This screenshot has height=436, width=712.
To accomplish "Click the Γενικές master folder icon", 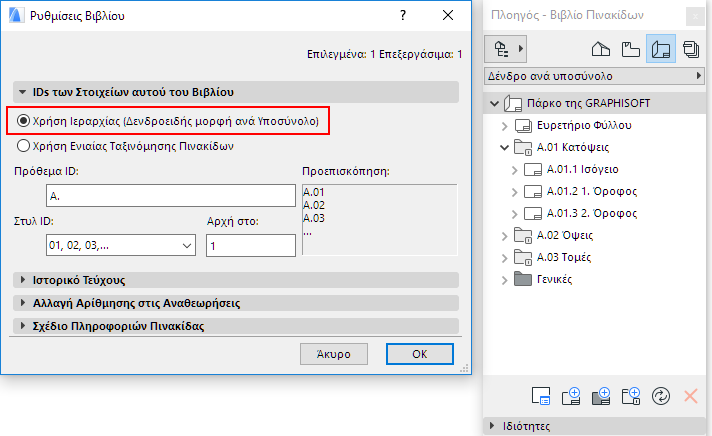I will [523, 279].
